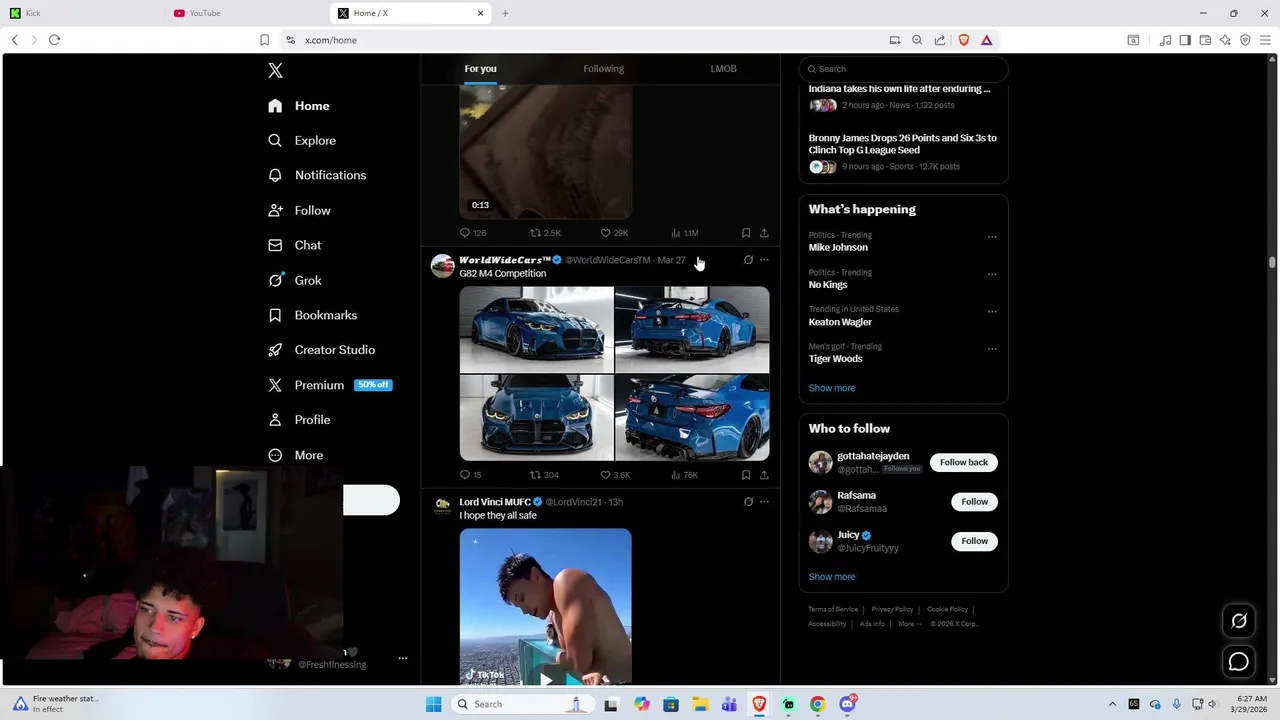
Task: Show more under What's happening
Action: (x=832, y=388)
